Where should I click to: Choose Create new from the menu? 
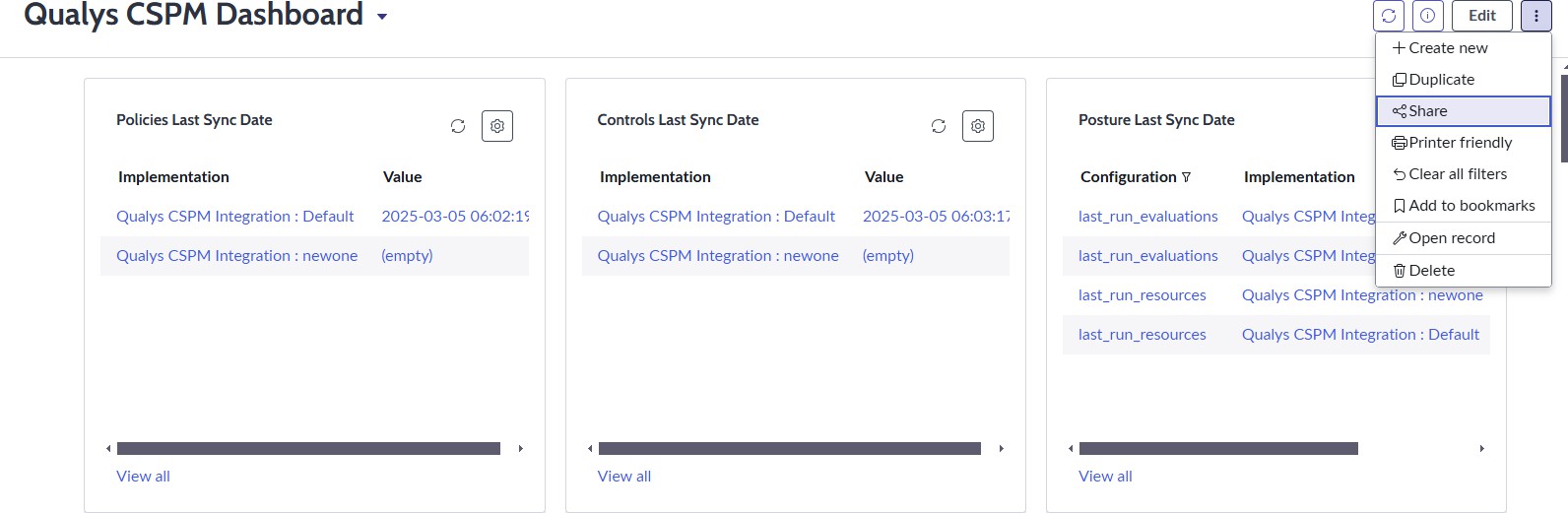pos(1464,48)
